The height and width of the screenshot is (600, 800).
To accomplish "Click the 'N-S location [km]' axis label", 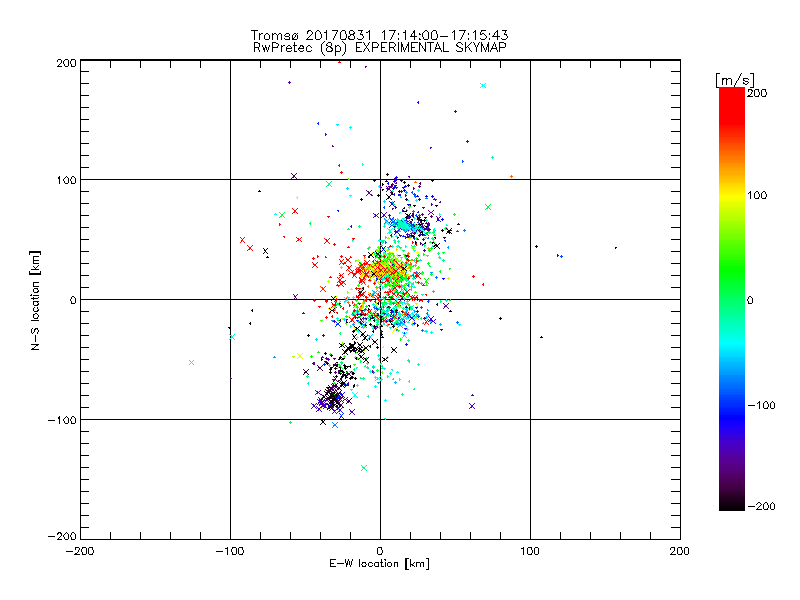I will [x=35, y=301].
